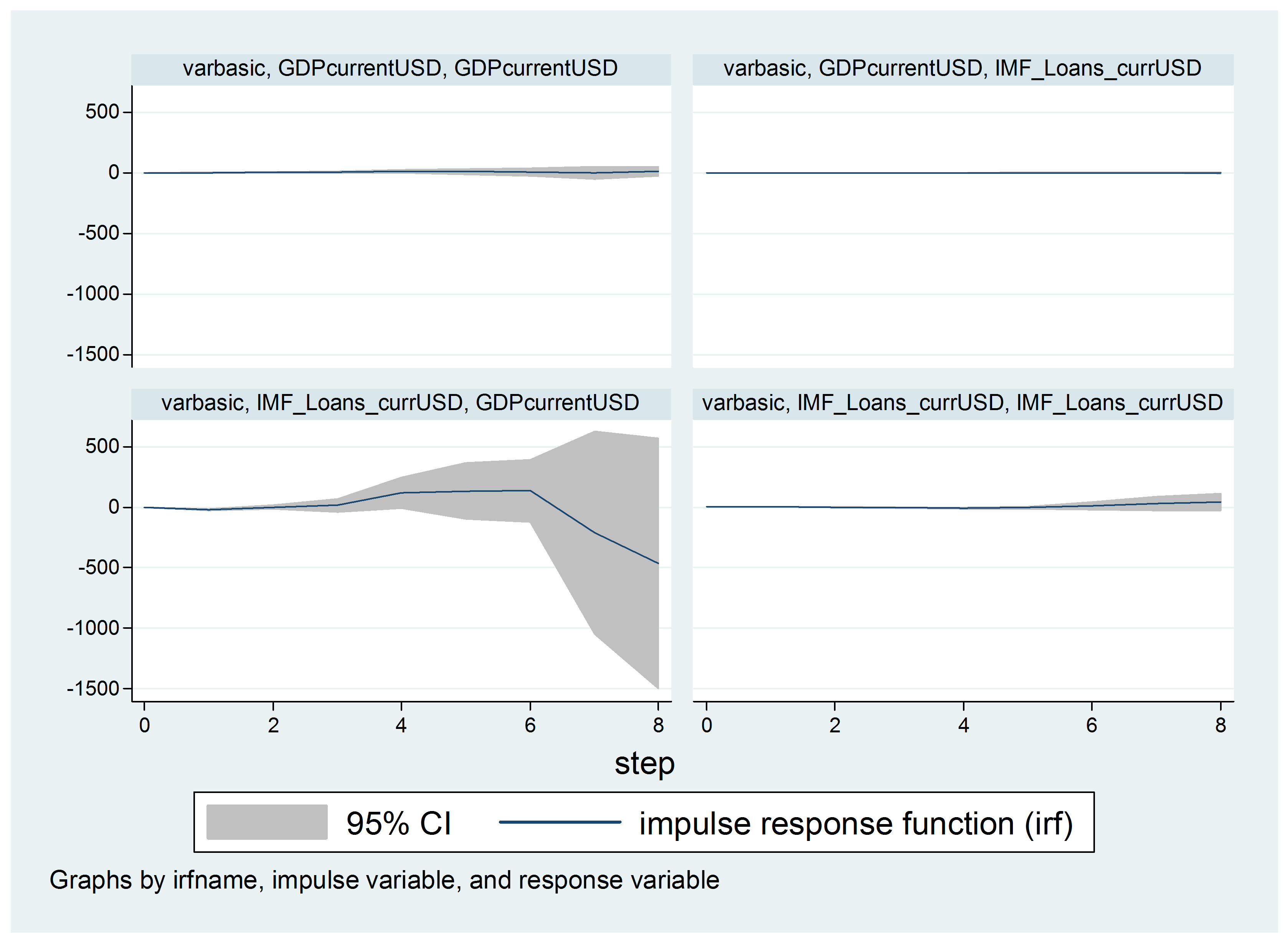This screenshot has height=943, width=1288.
Task: Click the 500 y-axis label of the bottom-left panel
Action: [102, 447]
